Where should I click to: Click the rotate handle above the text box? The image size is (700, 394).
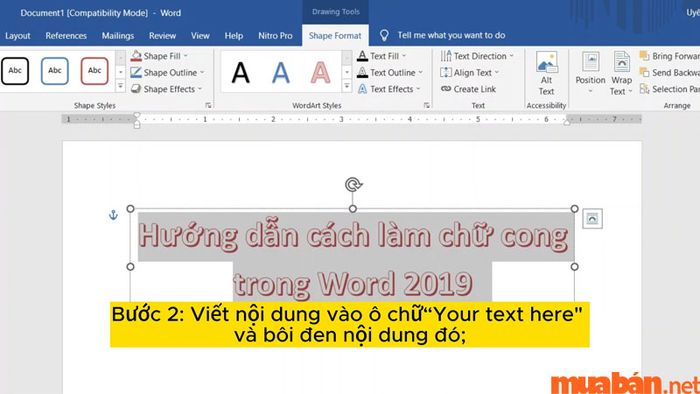point(354,185)
